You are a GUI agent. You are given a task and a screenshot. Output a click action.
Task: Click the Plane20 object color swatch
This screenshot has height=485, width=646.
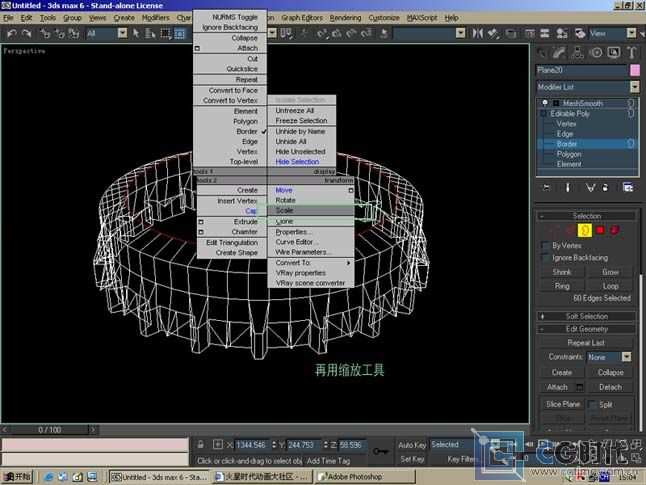click(634, 70)
